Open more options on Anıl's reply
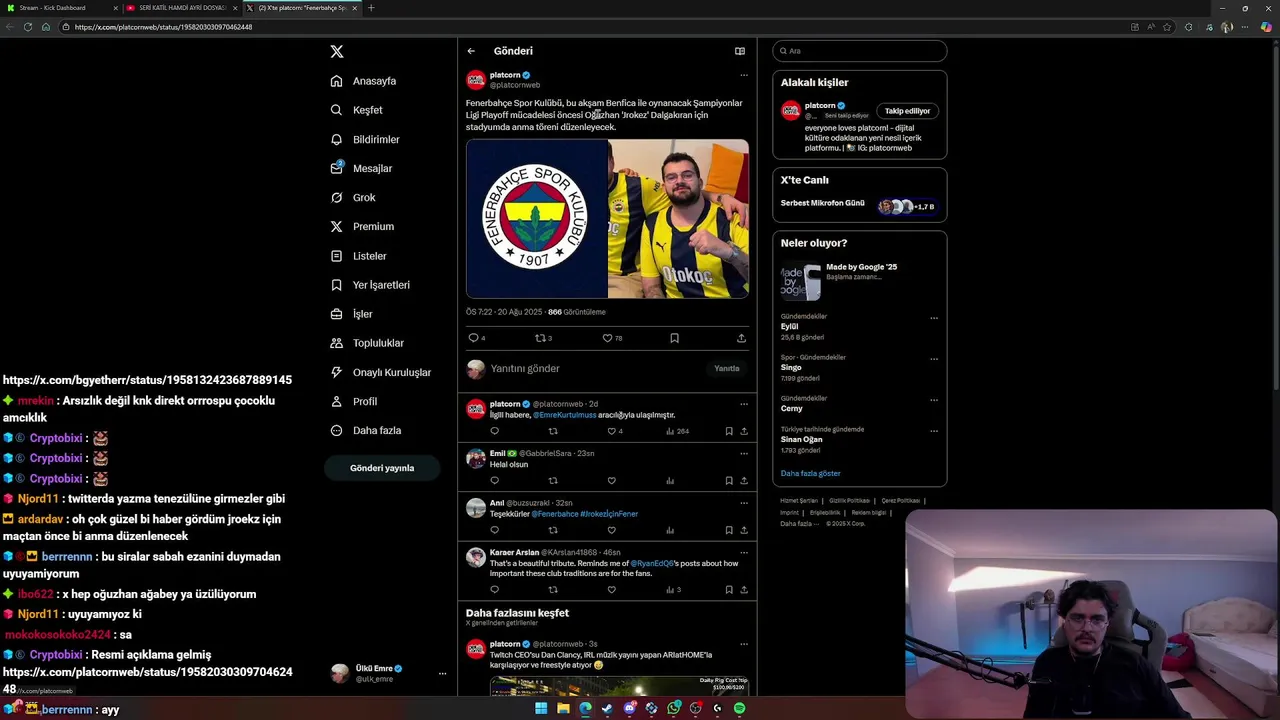This screenshot has width=1280, height=720. click(x=743, y=503)
